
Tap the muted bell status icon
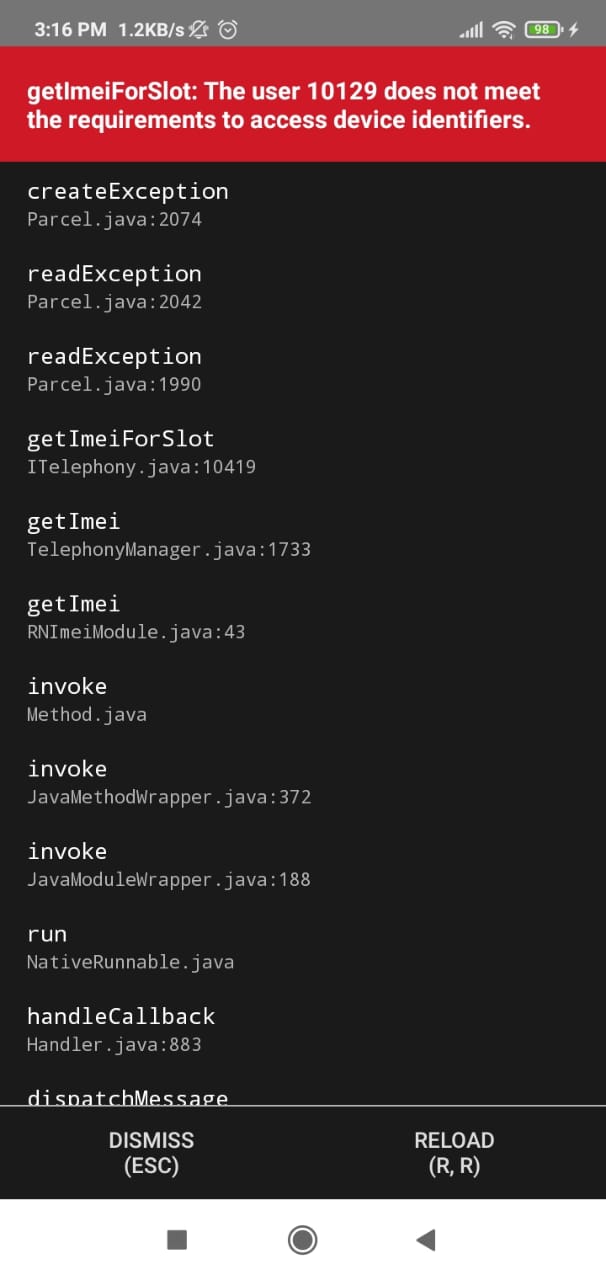(199, 30)
